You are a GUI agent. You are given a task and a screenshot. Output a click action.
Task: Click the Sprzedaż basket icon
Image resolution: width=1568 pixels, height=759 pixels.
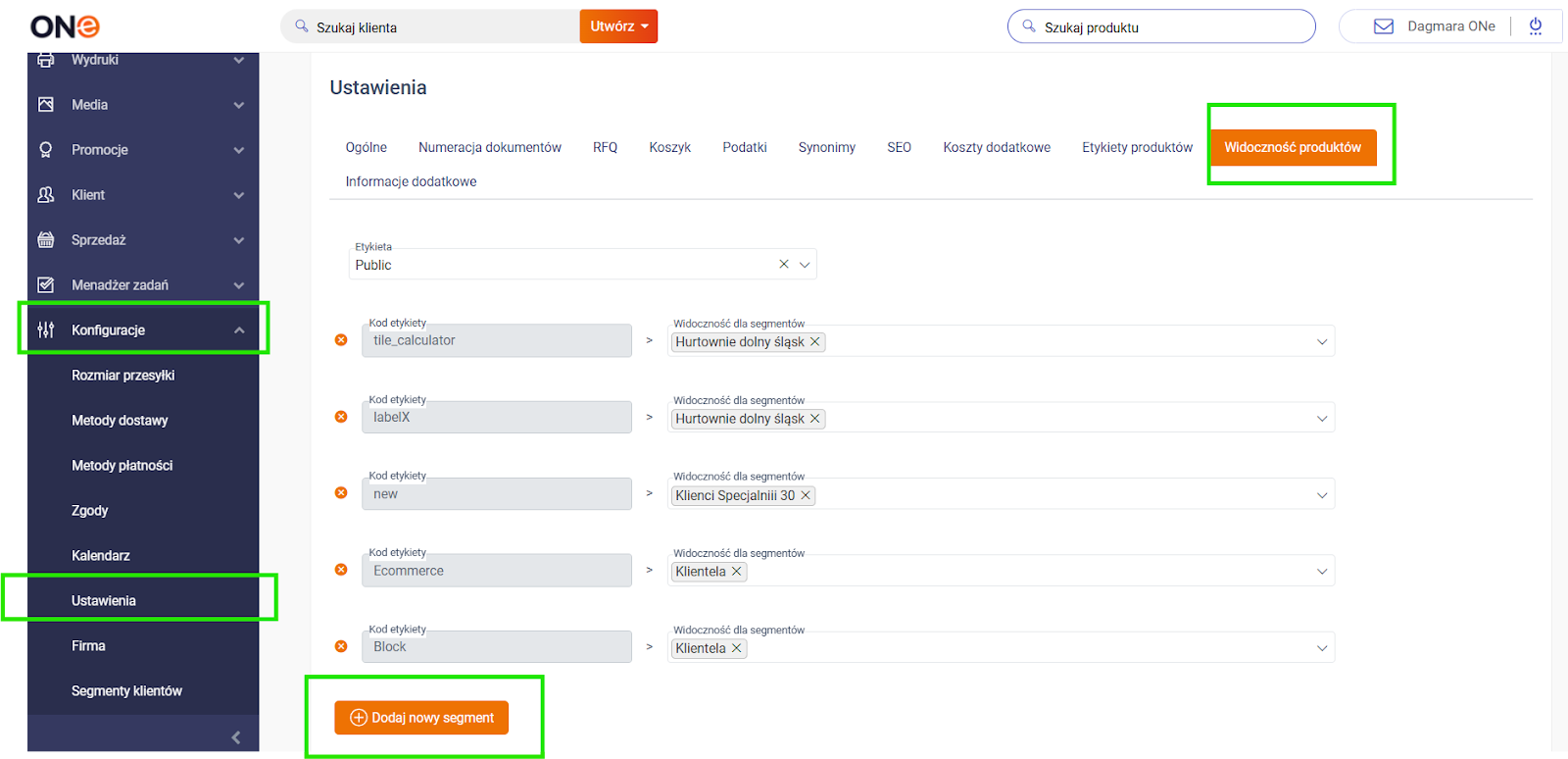coord(45,239)
